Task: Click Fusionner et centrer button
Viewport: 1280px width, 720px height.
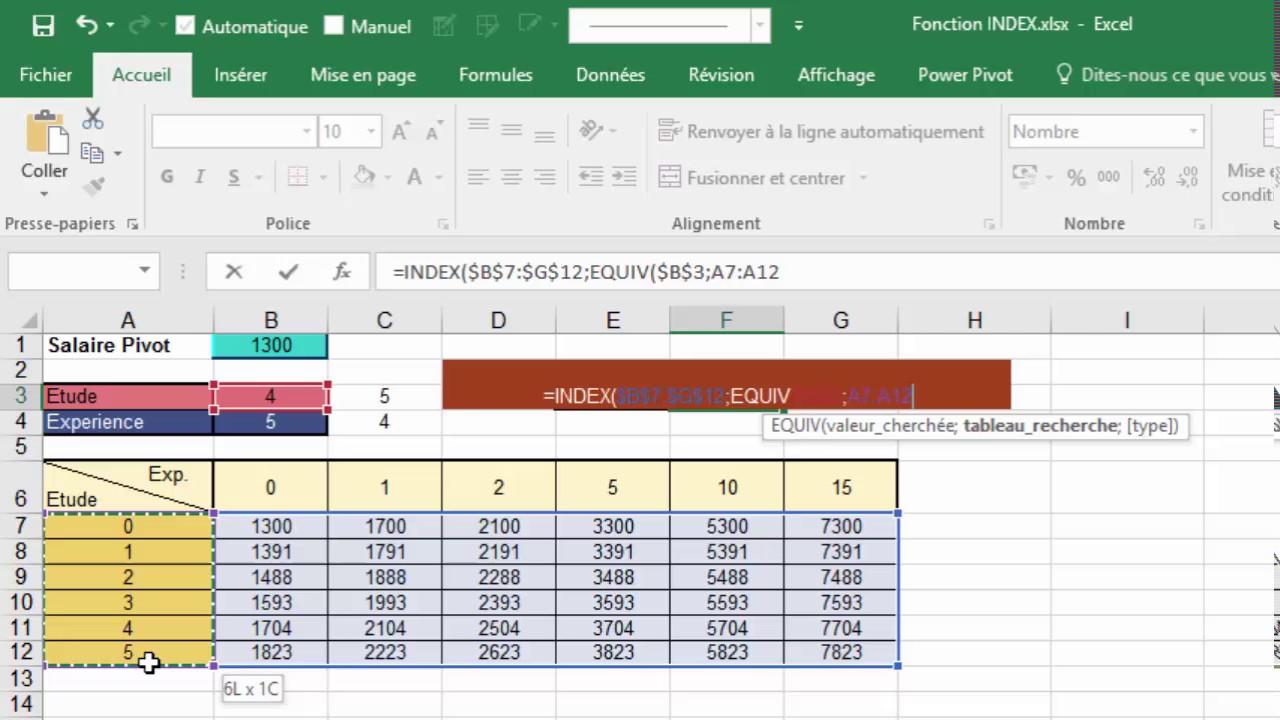Action: [752, 178]
